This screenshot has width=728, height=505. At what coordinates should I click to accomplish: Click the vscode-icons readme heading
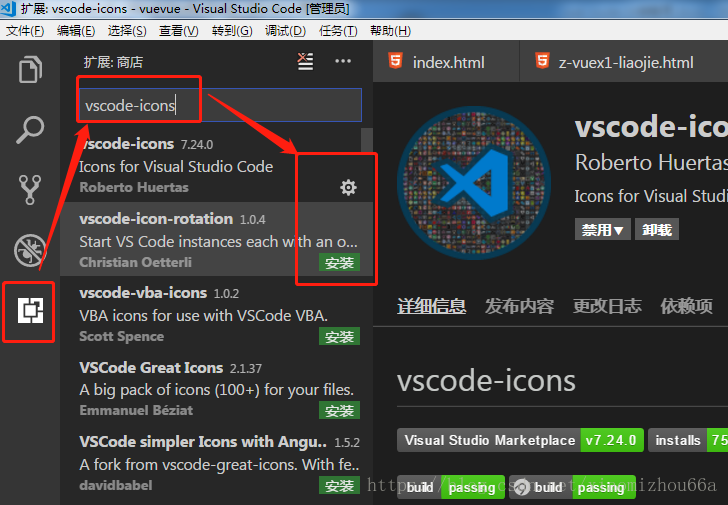[486, 381]
